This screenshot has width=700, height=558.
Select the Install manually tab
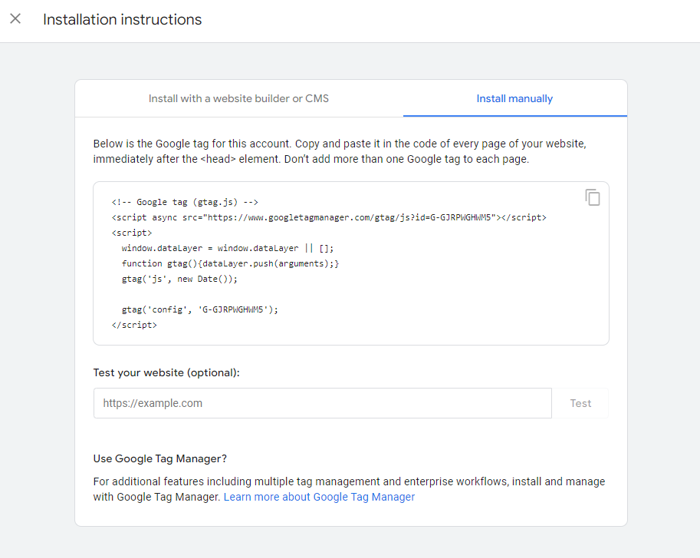(514, 99)
